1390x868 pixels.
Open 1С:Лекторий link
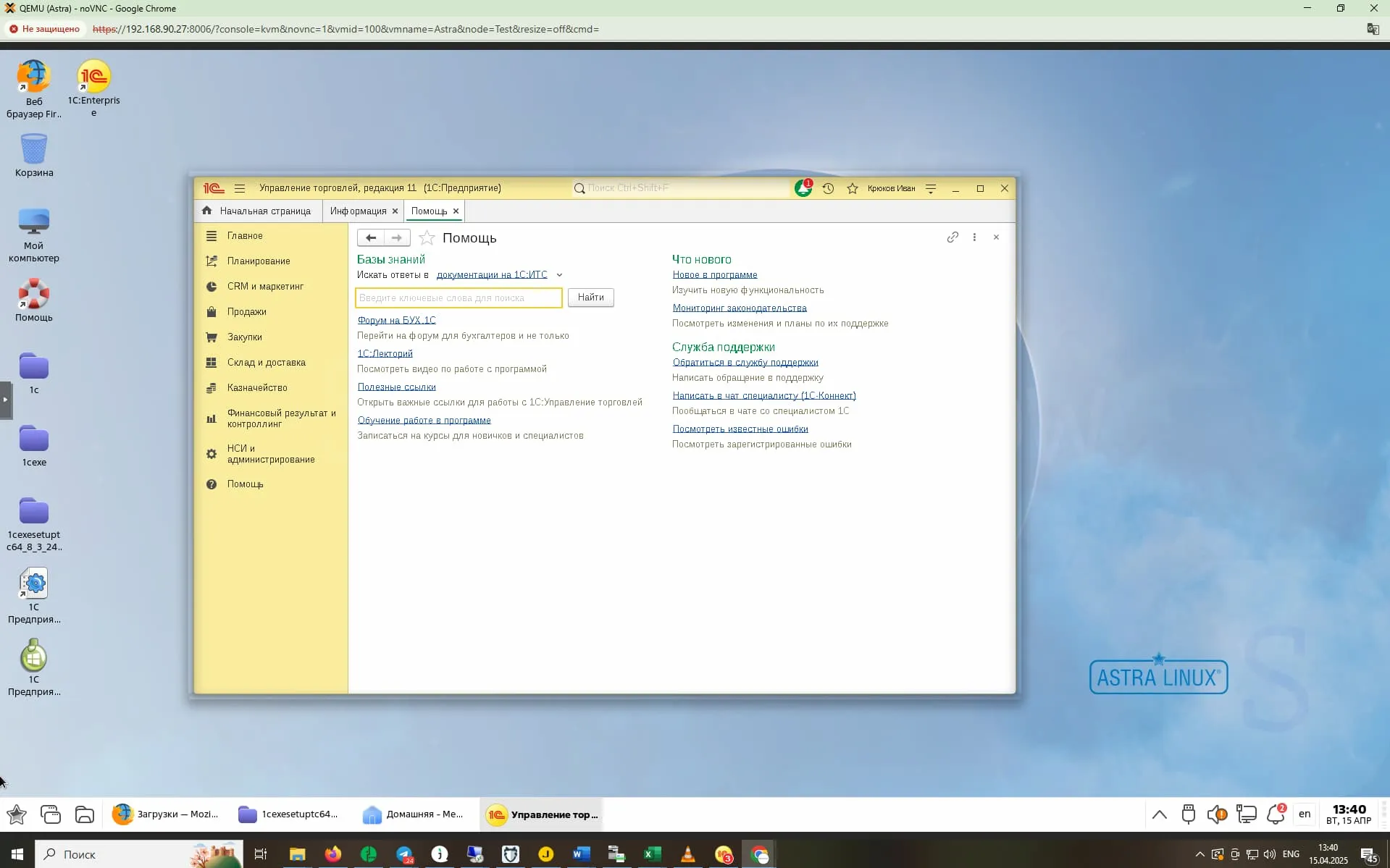pyautogui.click(x=385, y=353)
